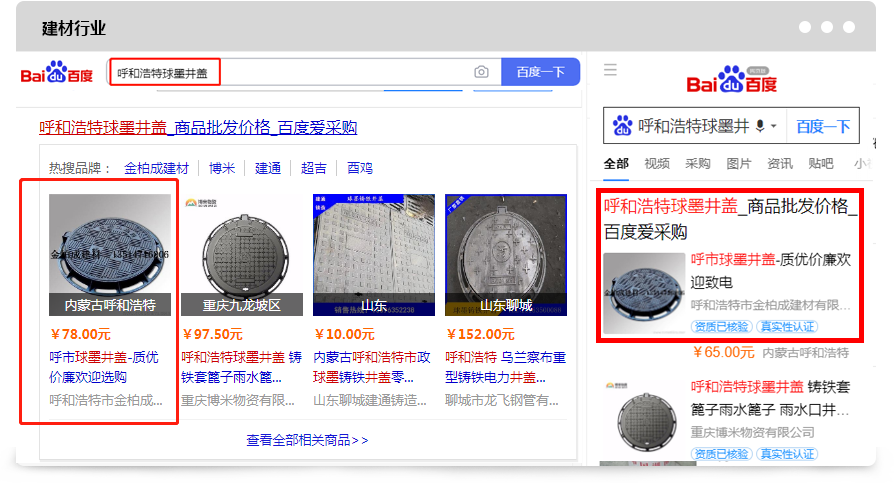Click the 真实性认证 badge on first result
The image size is (894, 483).
(x=787, y=326)
